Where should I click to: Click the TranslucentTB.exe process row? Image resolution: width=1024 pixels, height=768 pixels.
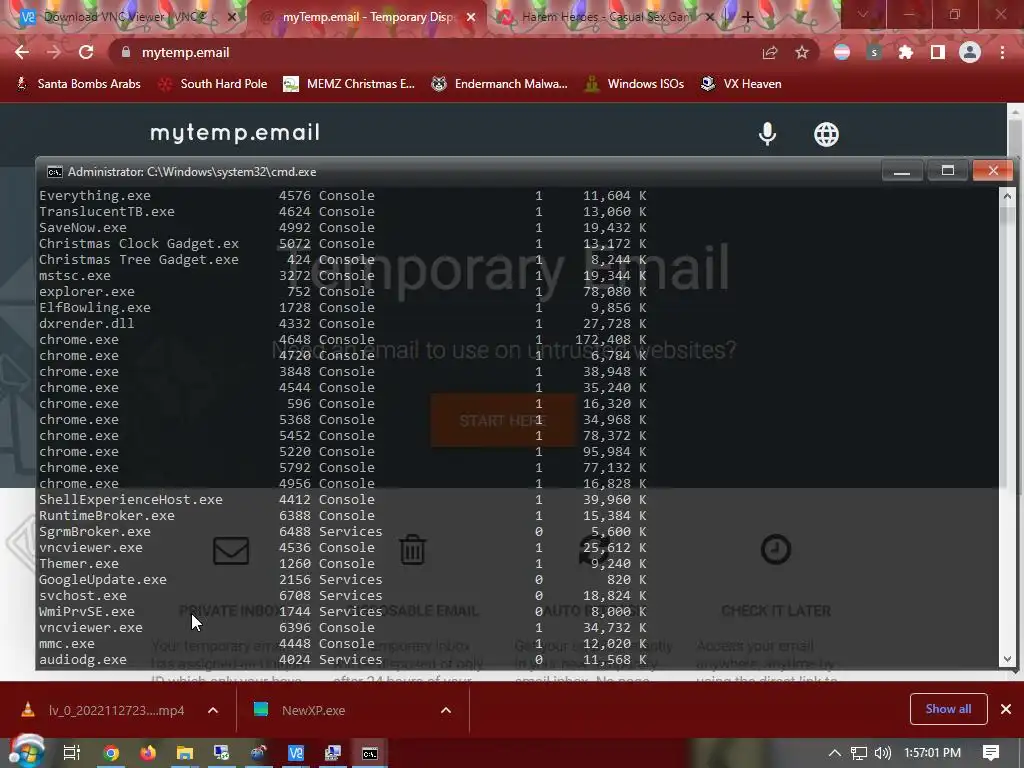click(343, 212)
